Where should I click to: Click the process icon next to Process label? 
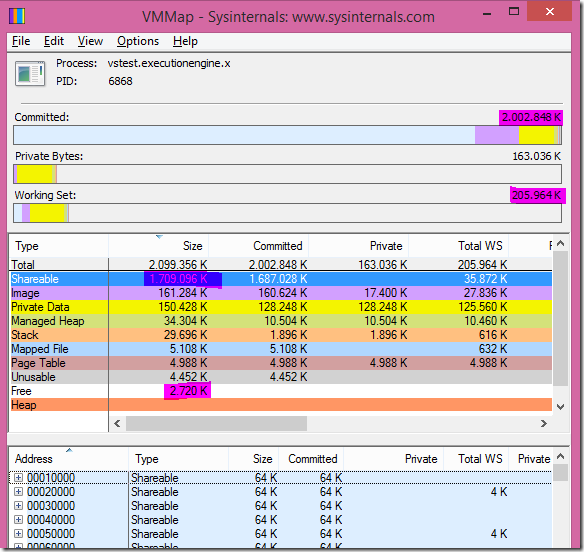[30, 73]
